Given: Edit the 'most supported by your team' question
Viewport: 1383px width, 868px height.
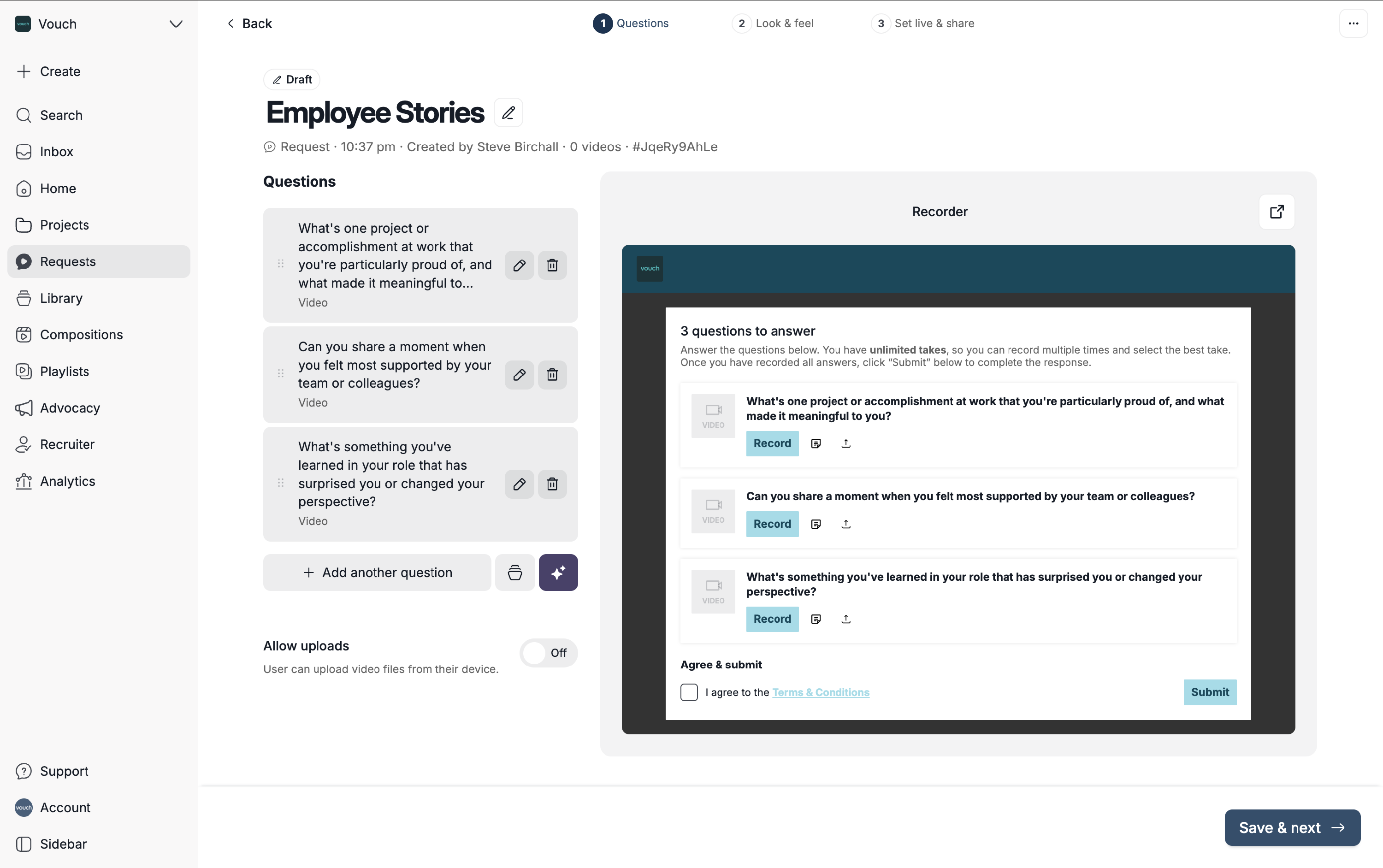Looking at the screenshot, I should [519, 375].
